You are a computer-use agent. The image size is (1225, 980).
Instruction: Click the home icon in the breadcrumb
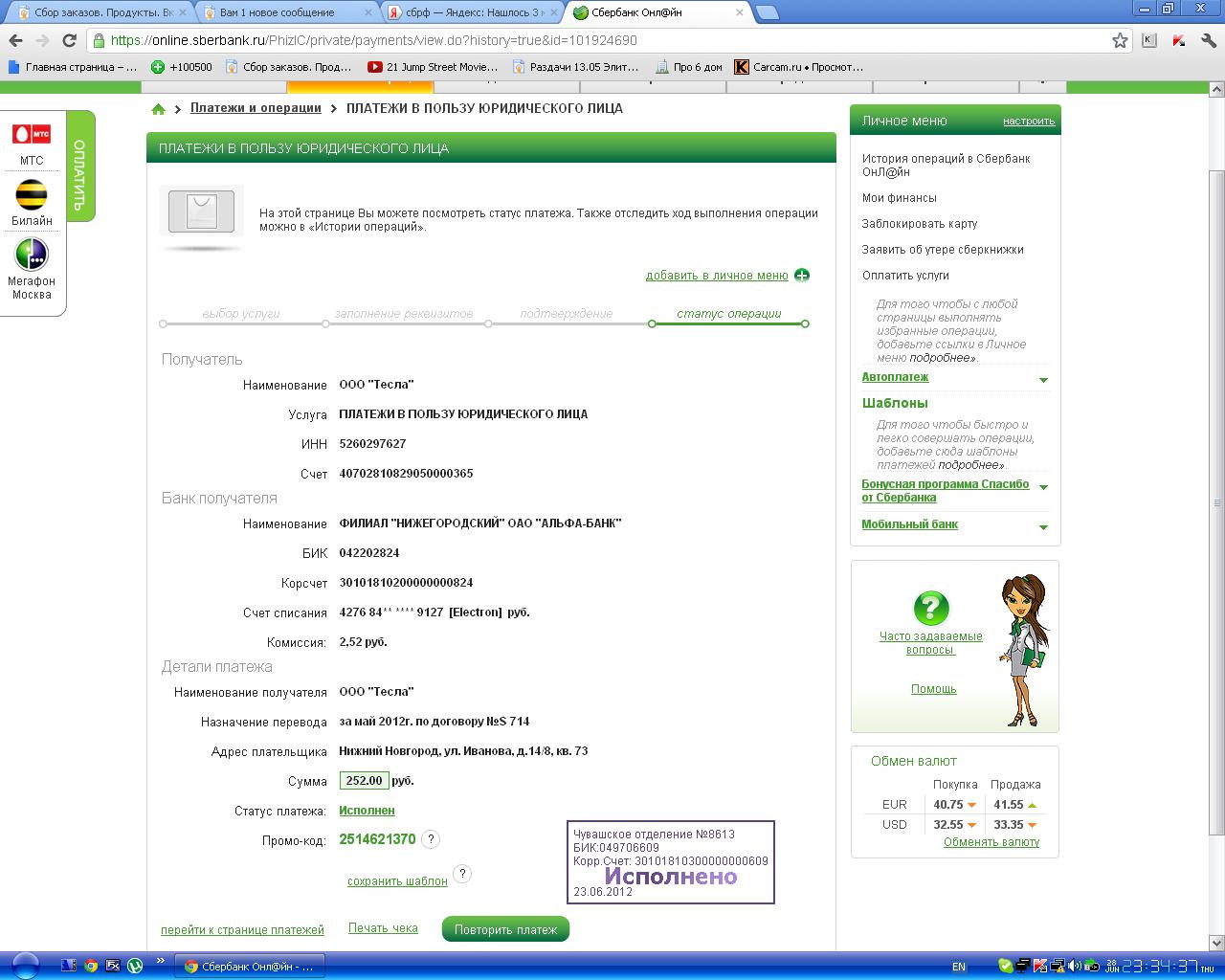click(159, 109)
